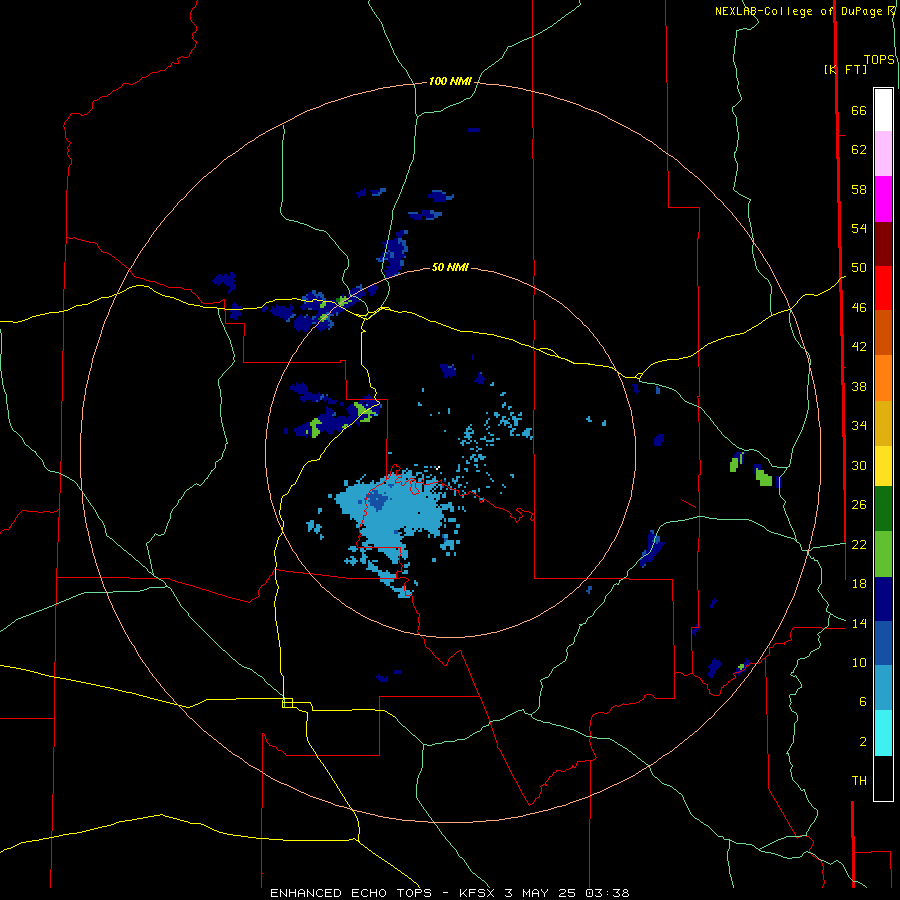900x900 pixels.
Task: Click the "50 NMI" range ring label
Action: [450, 267]
